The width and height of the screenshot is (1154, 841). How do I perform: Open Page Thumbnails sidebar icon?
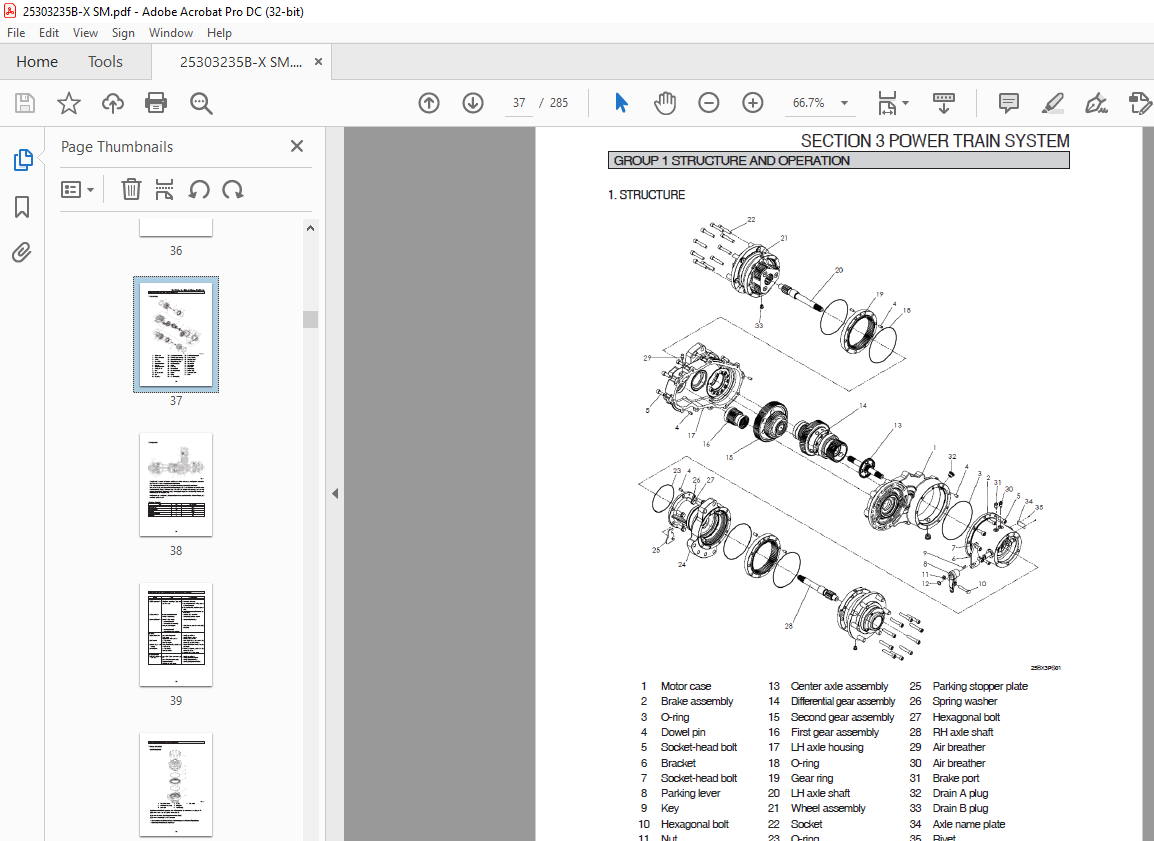[x=23, y=160]
